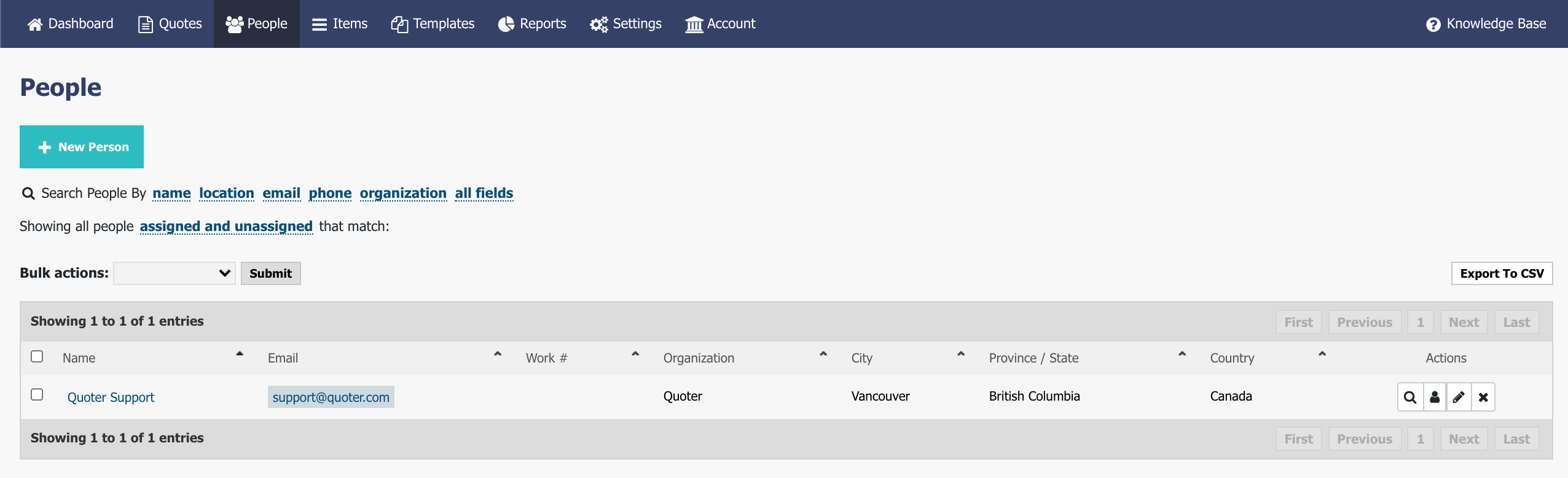Click the magnifier view icon for Quoter Support
The image size is (1568, 478).
(x=1410, y=398)
